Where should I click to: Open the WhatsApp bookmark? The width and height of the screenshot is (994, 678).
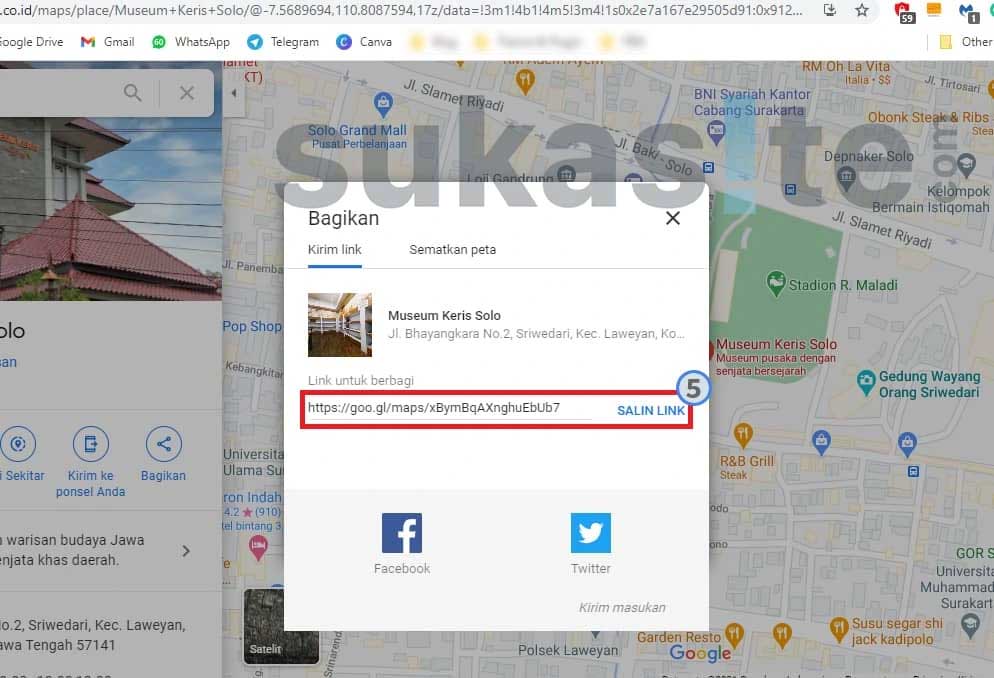pos(191,42)
